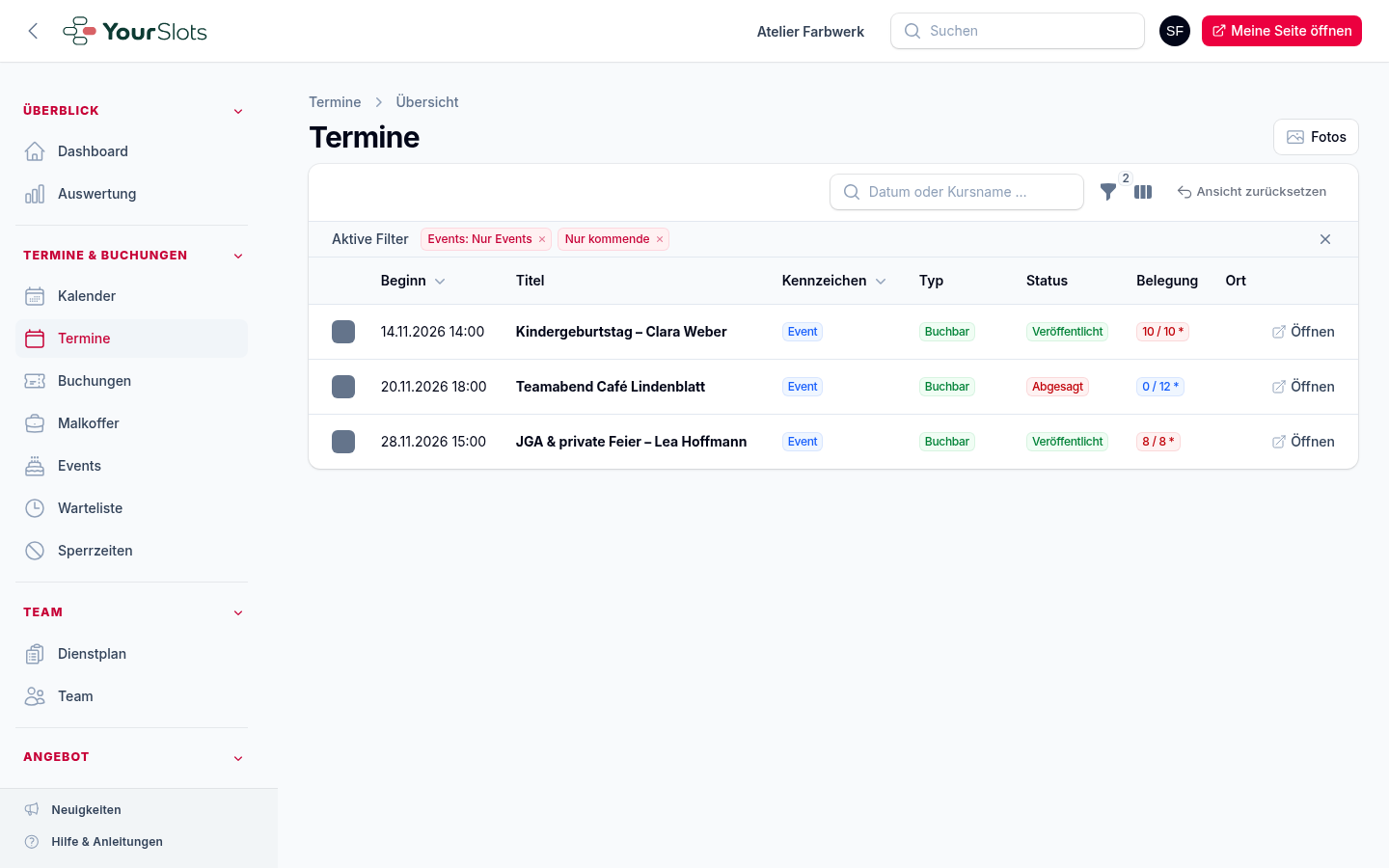Collapse the ANGEBOT section
This screenshot has height=868, width=1389.
238,758
